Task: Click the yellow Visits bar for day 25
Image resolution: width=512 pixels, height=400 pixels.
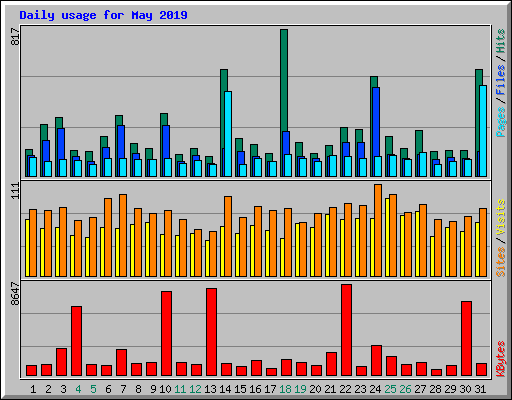Action: pyautogui.click(x=387, y=237)
